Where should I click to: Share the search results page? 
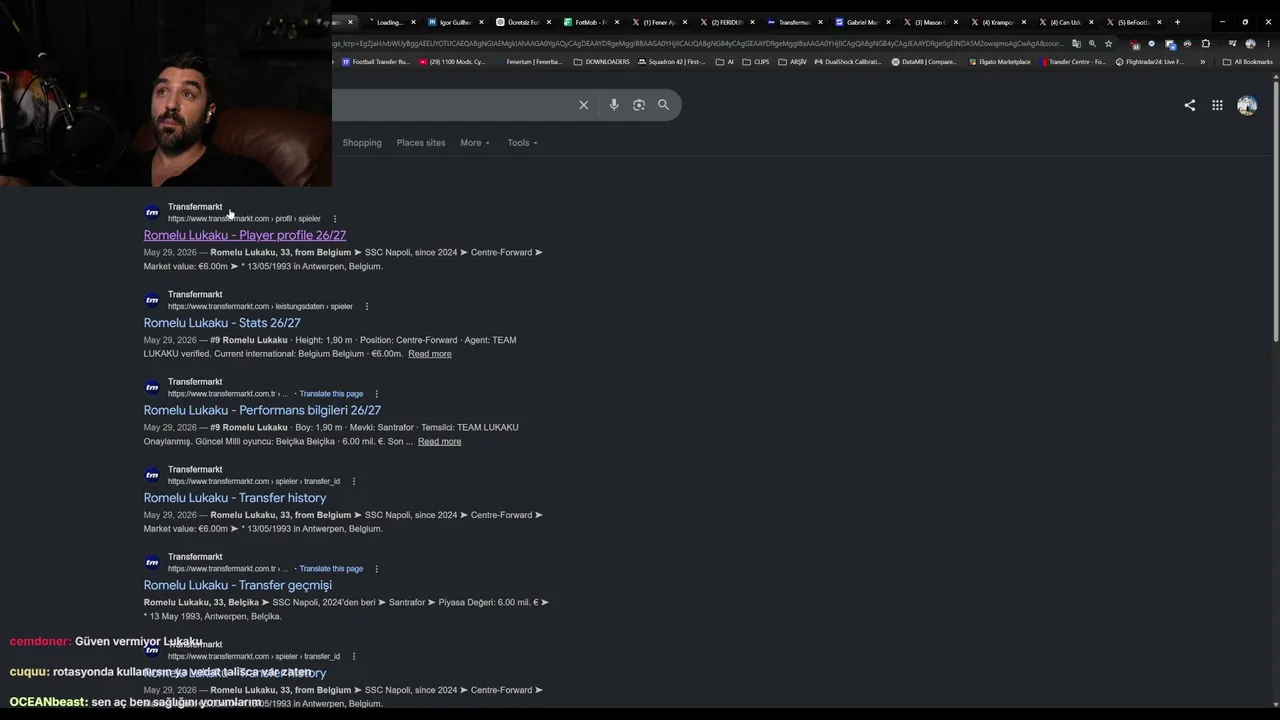[1190, 105]
